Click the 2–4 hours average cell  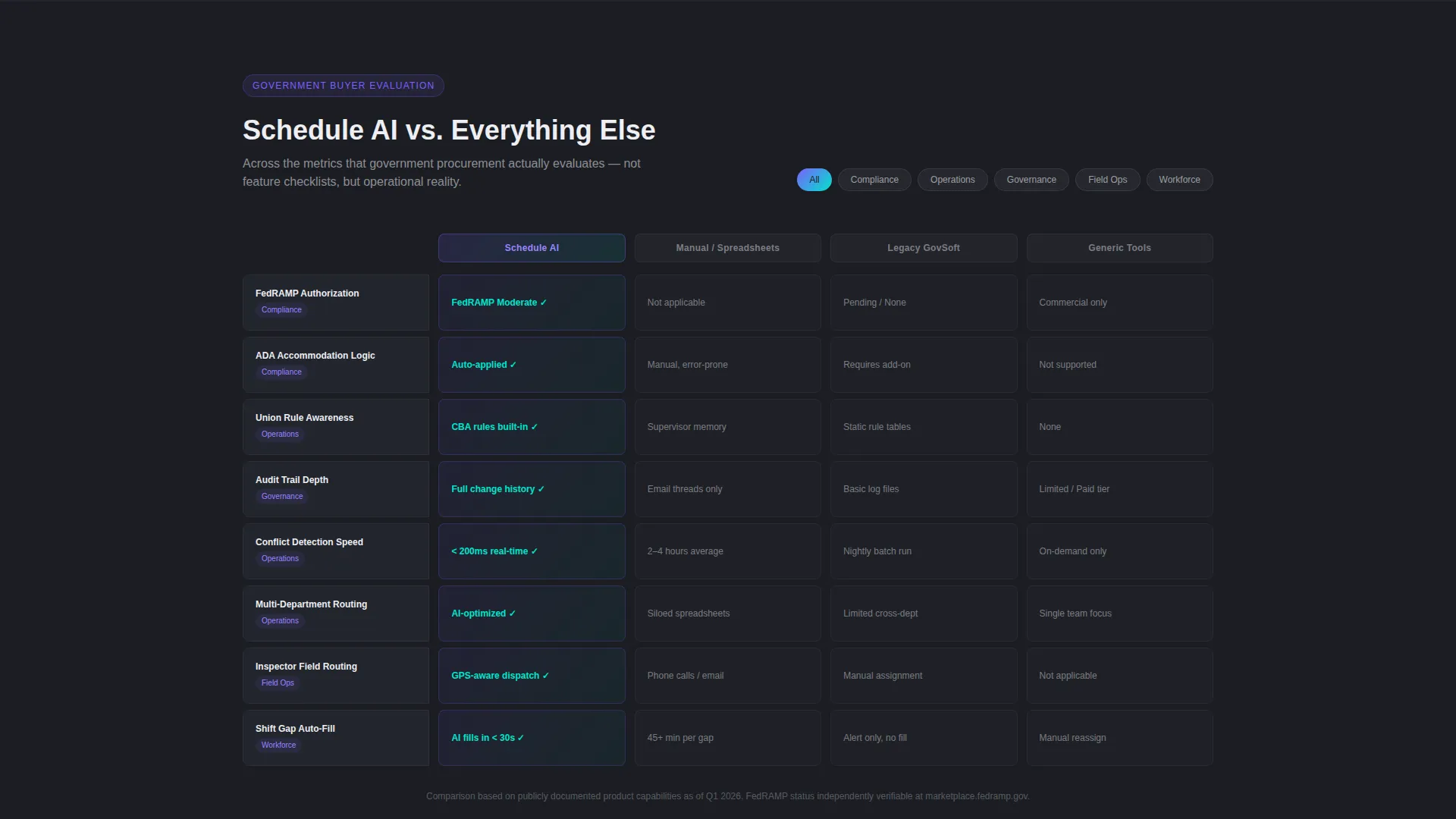728,551
